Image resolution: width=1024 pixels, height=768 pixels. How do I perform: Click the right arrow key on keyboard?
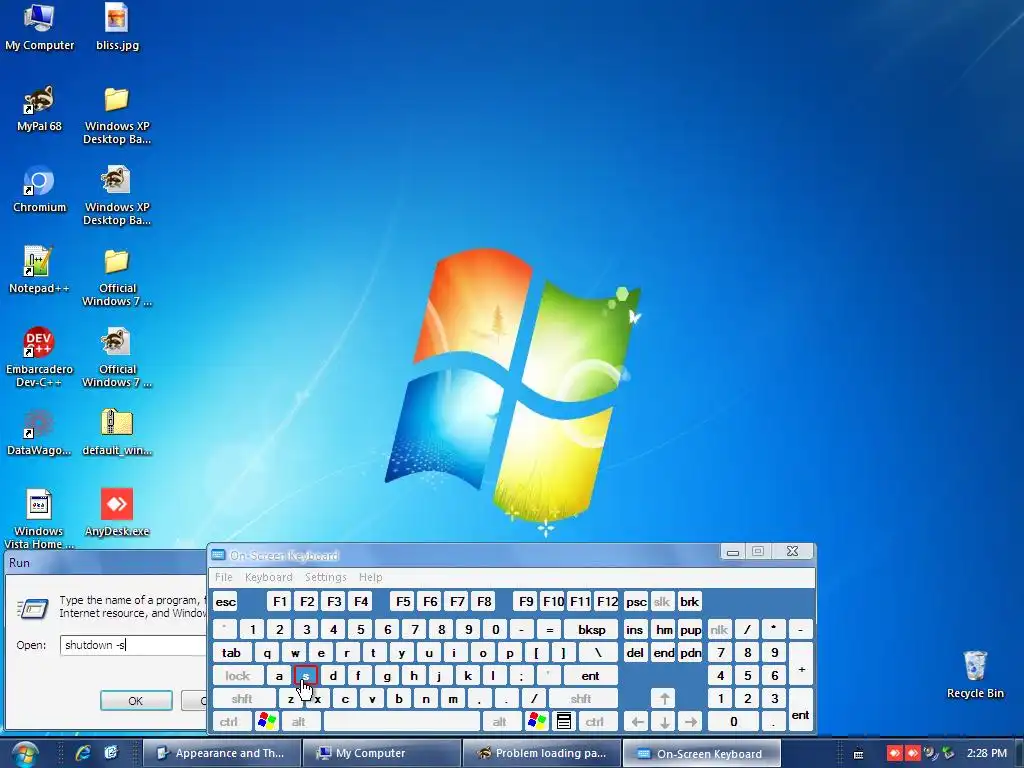(691, 722)
